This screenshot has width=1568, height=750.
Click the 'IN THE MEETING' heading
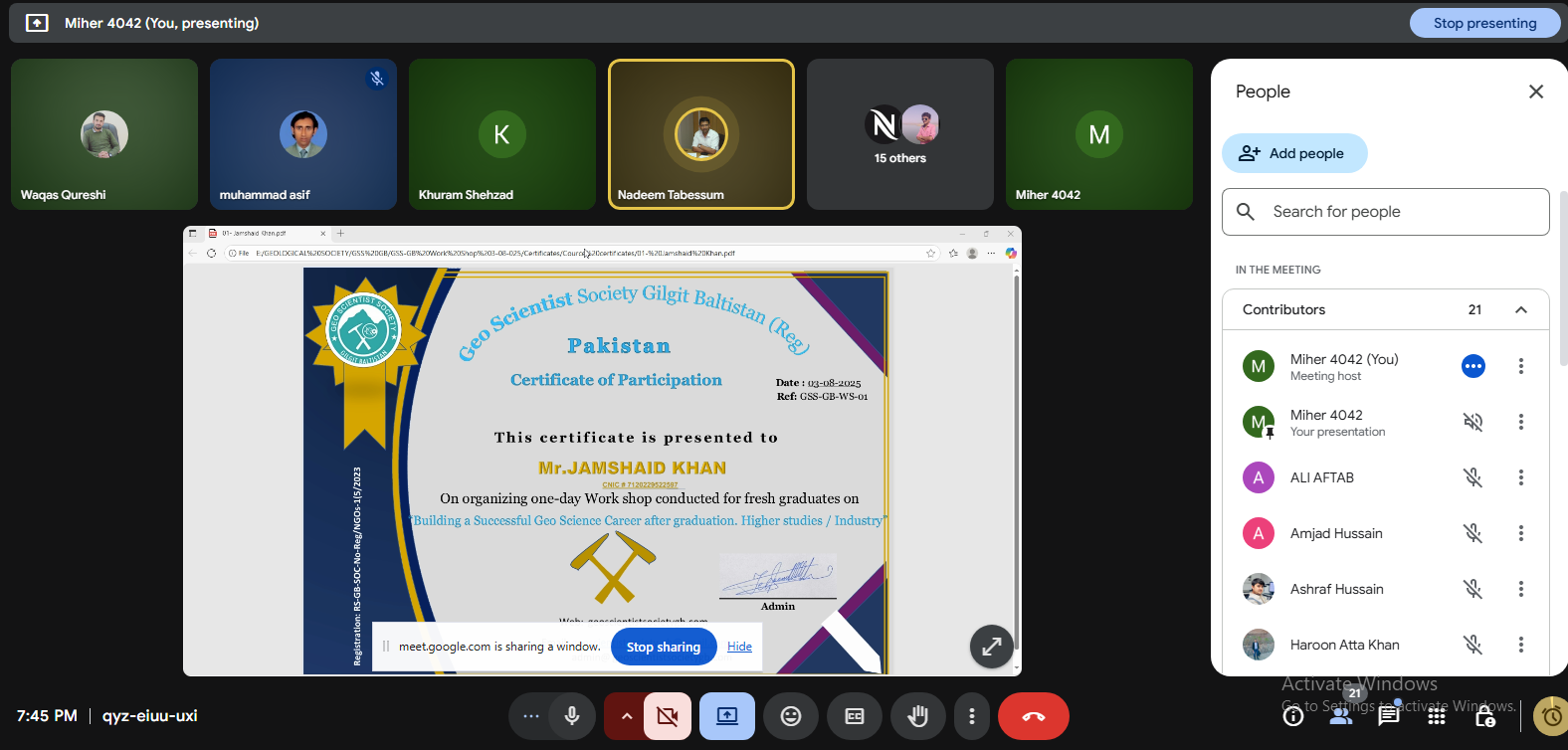[x=1277, y=270]
